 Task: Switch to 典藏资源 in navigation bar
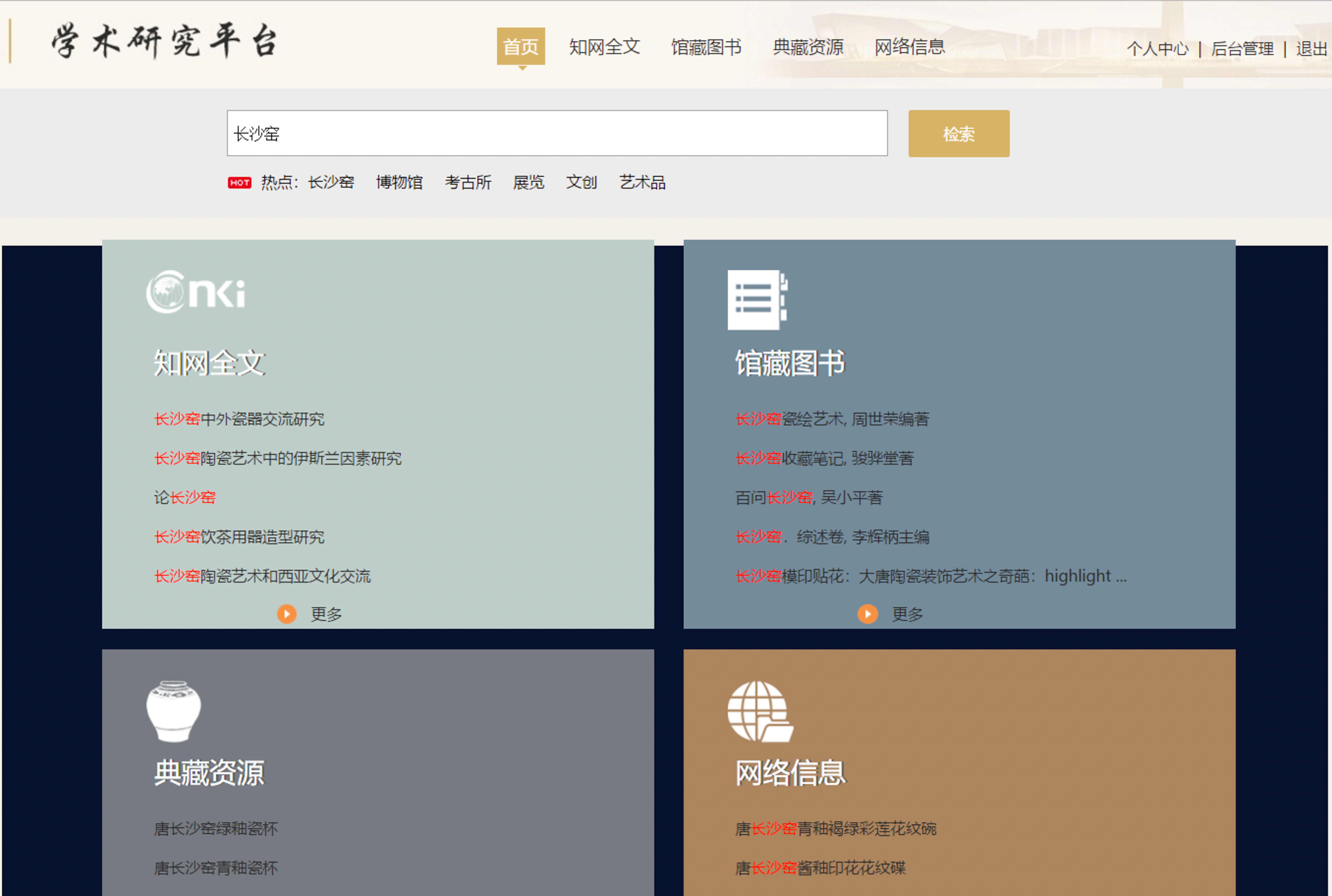point(808,47)
